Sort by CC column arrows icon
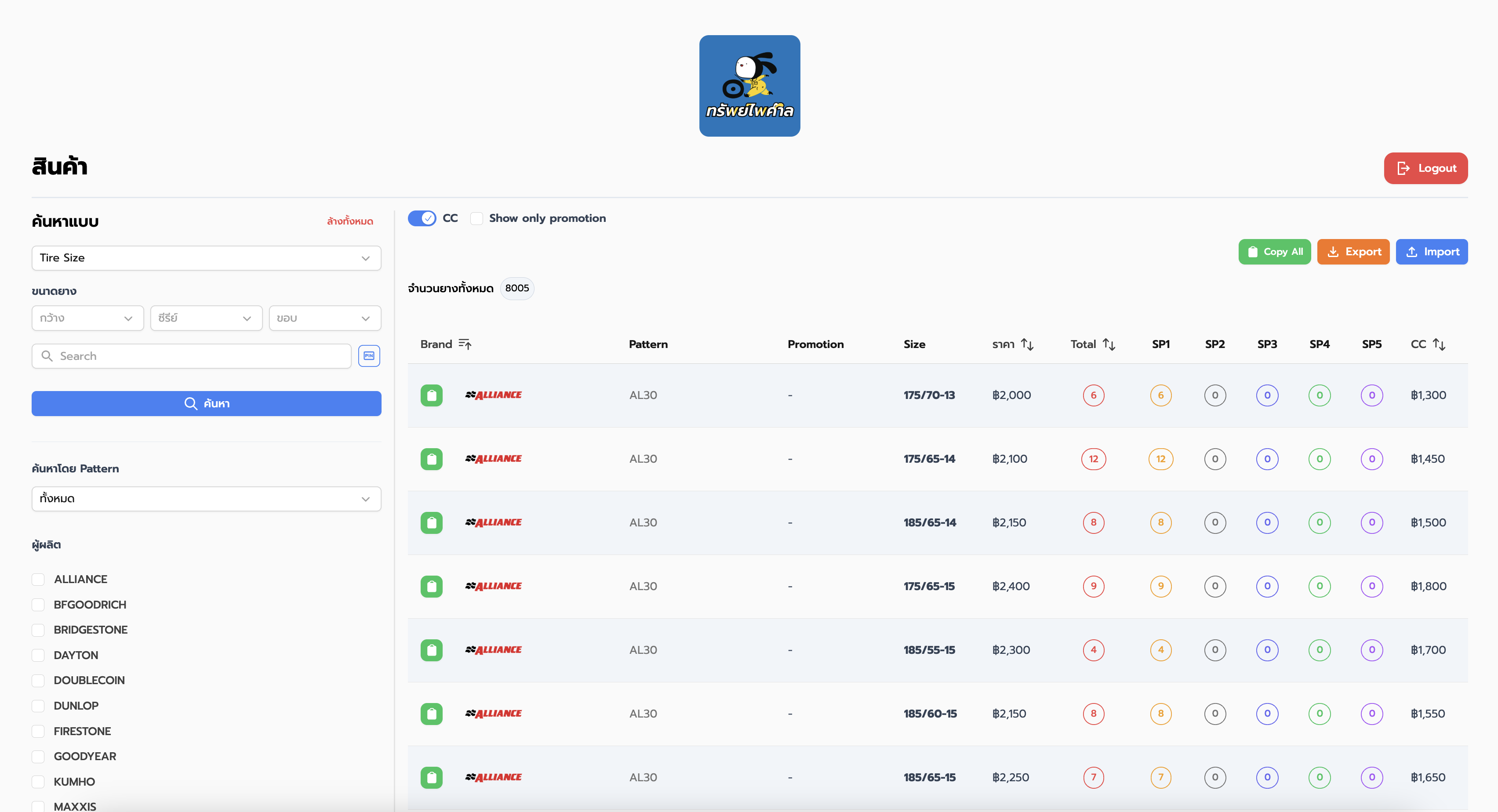 pyautogui.click(x=1439, y=344)
